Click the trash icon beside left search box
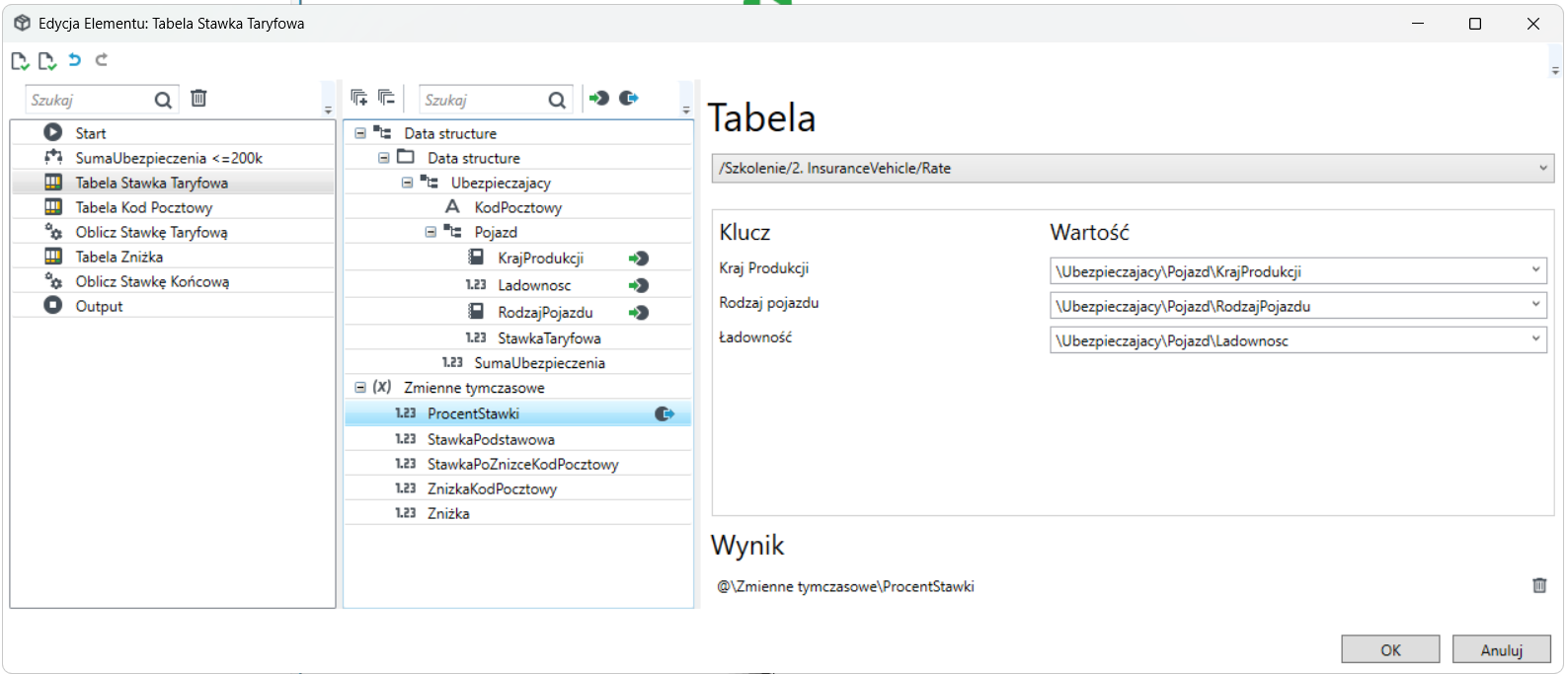The width and height of the screenshot is (1568, 674). click(x=198, y=98)
